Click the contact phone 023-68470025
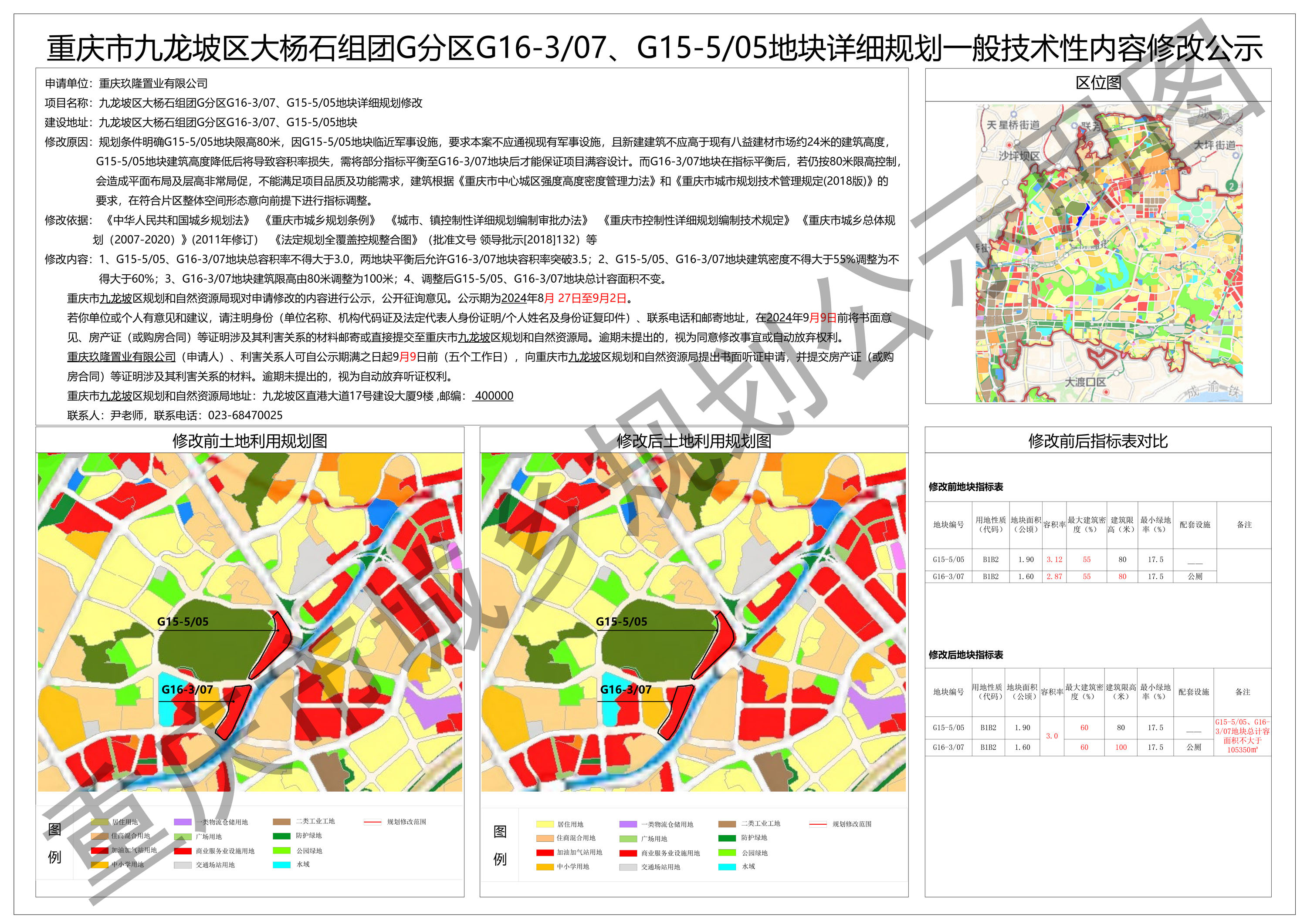The width and height of the screenshot is (1307, 924). pyautogui.click(x=245, y=415)
